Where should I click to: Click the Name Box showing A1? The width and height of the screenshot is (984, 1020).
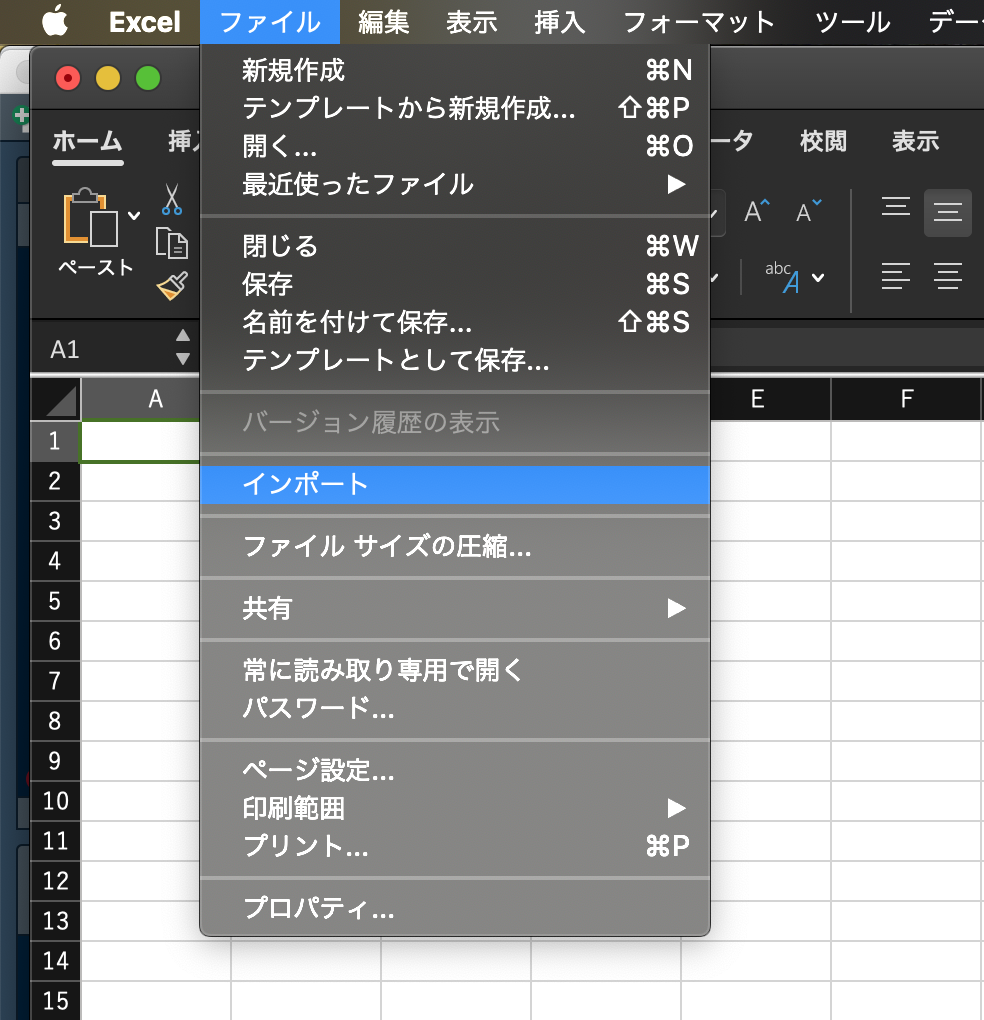pyautogui.click(x=100, y=346)
